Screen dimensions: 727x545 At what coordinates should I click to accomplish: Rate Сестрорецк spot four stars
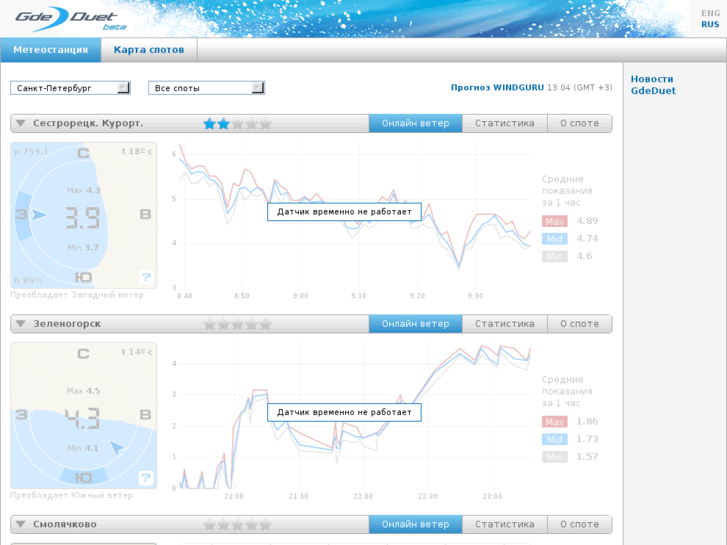[251, 123]
